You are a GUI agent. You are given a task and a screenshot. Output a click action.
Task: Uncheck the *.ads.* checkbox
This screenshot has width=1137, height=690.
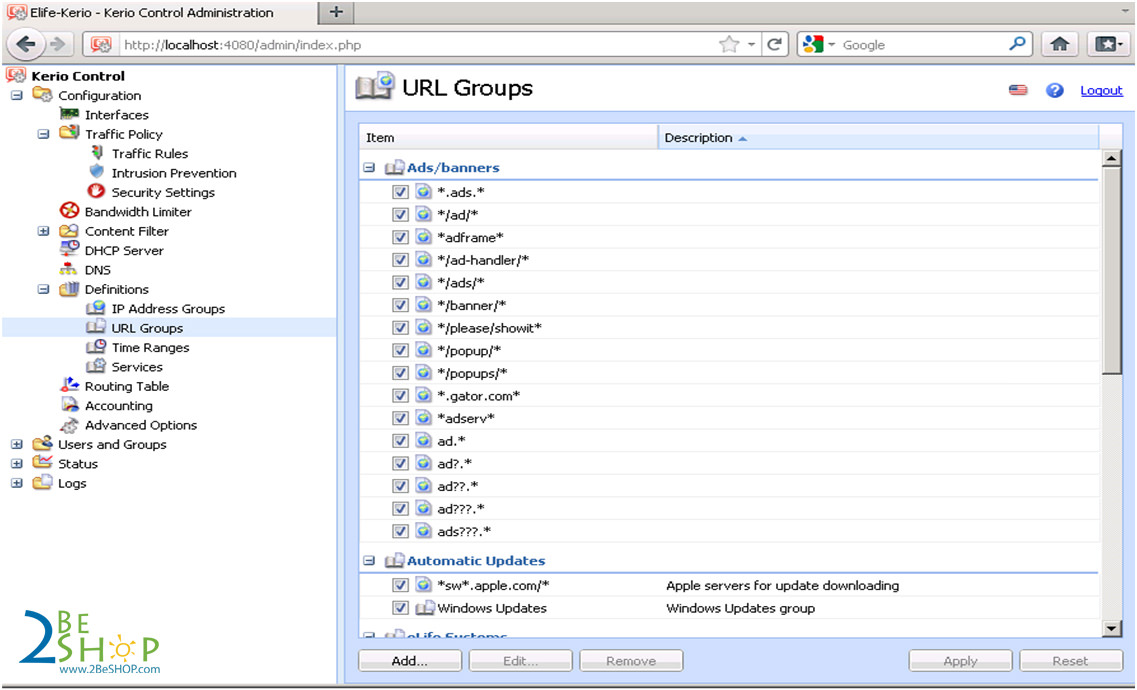pyautogui.click(x=400, y=192)
